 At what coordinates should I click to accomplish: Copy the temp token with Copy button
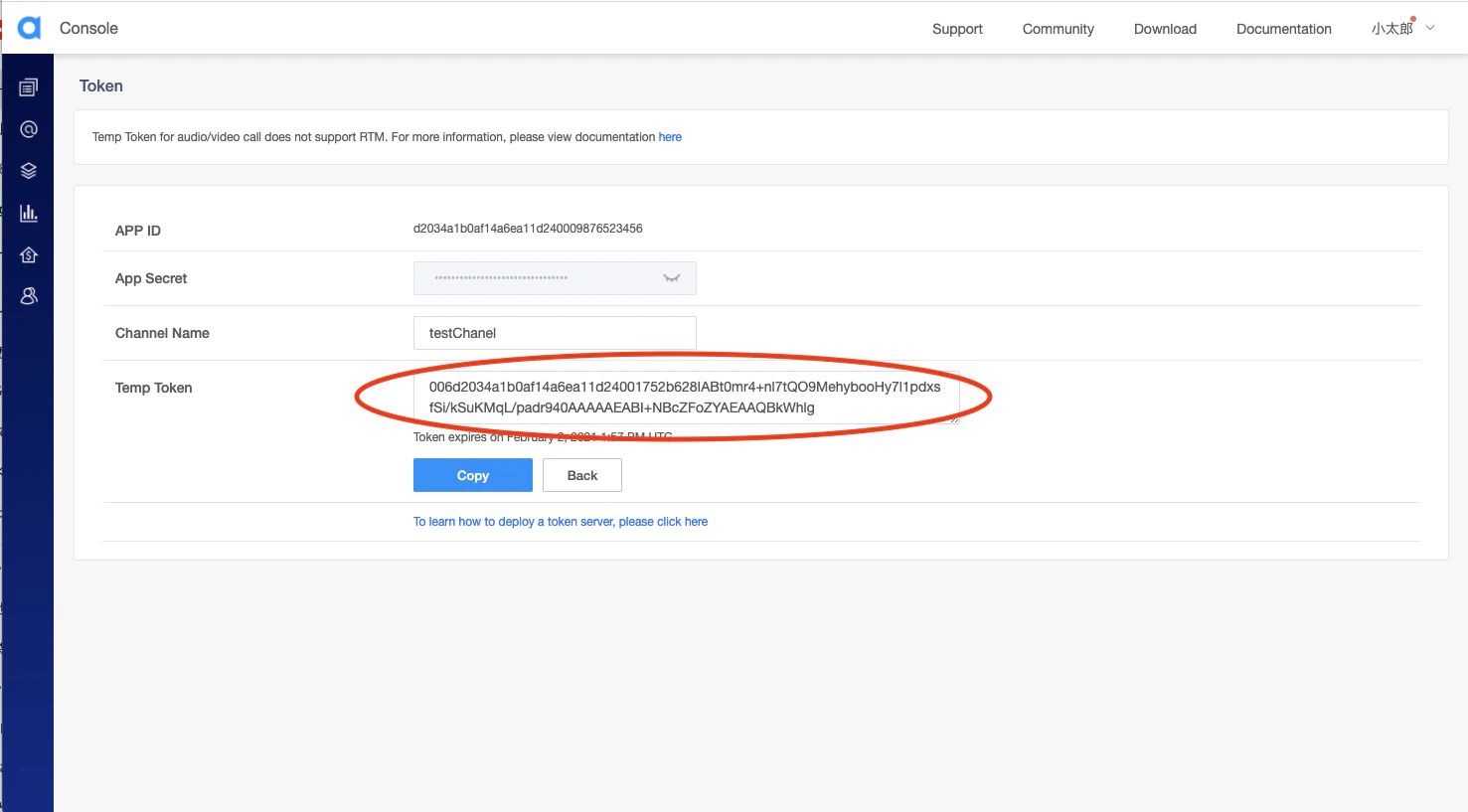pos(473,475)
